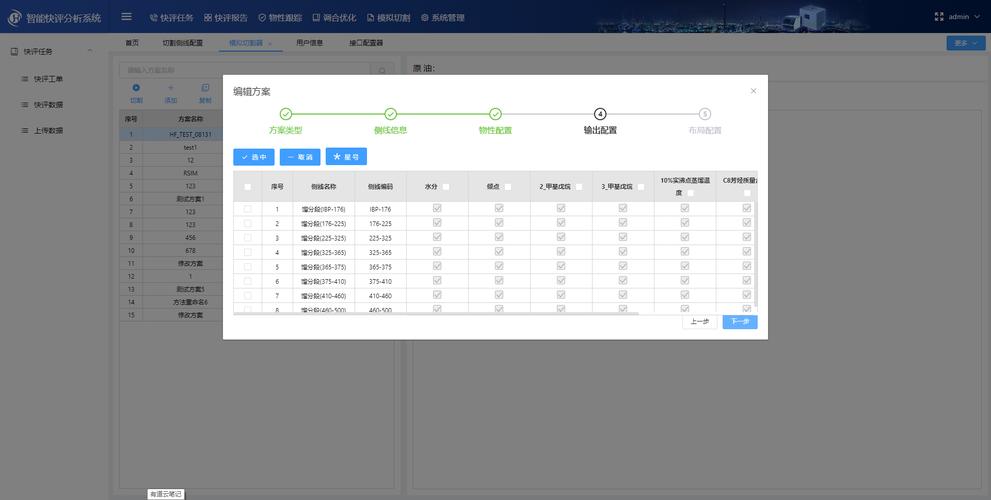
Task: Close the 编辑方案 dialog
Action: (753, 91)
